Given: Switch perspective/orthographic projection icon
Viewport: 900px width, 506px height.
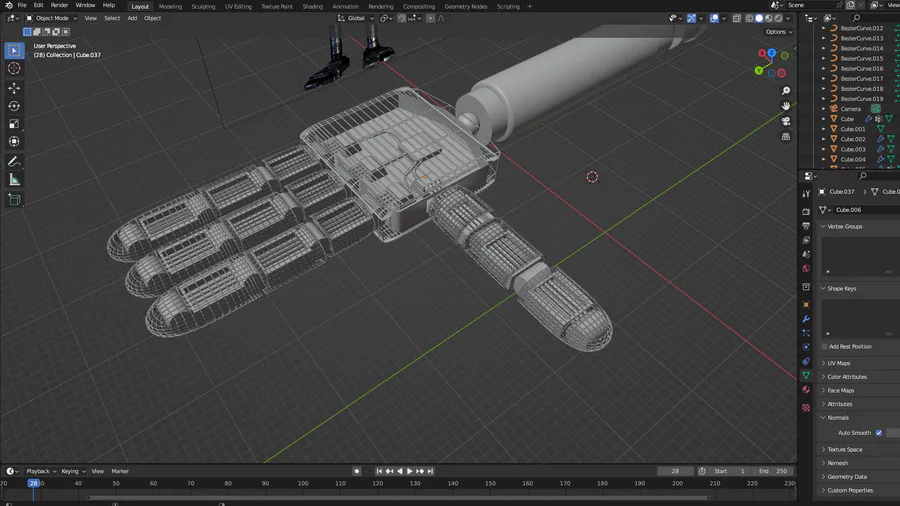Looking at the screenshot, I should (x=786, y=137).
